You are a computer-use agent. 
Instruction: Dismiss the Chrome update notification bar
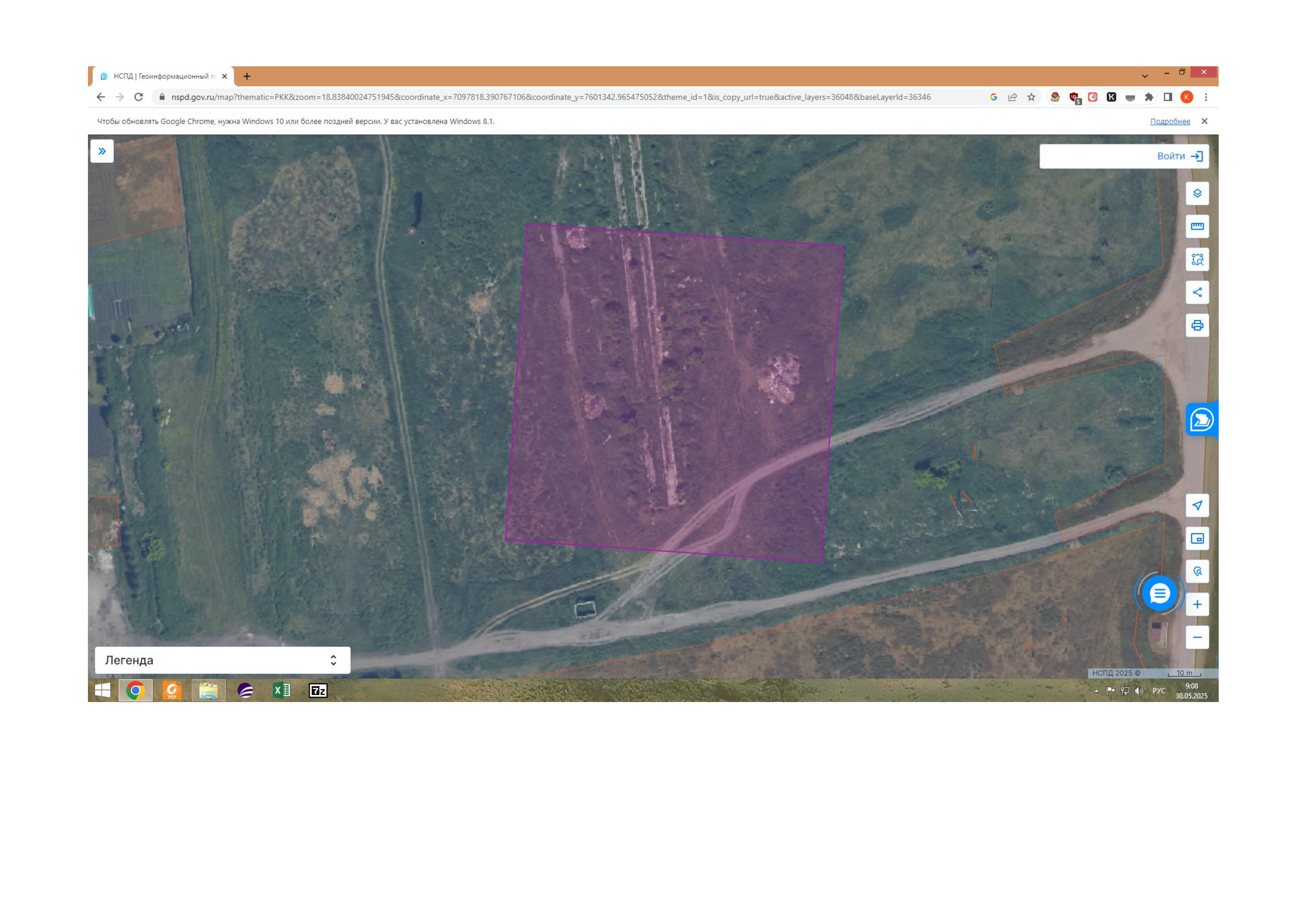(x=1204, y=121)
